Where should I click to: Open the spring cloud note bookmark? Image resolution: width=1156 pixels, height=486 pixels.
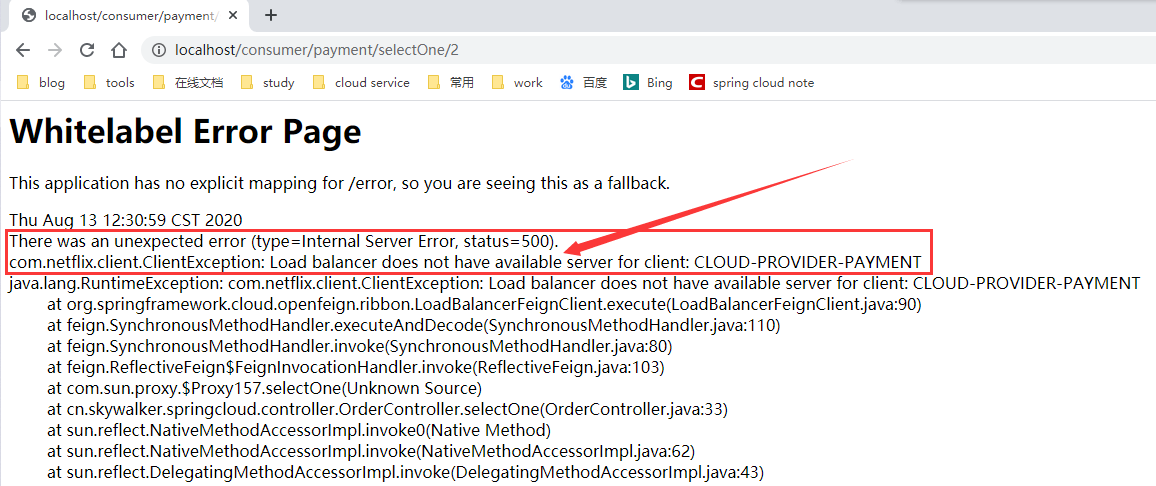(752, 83)
